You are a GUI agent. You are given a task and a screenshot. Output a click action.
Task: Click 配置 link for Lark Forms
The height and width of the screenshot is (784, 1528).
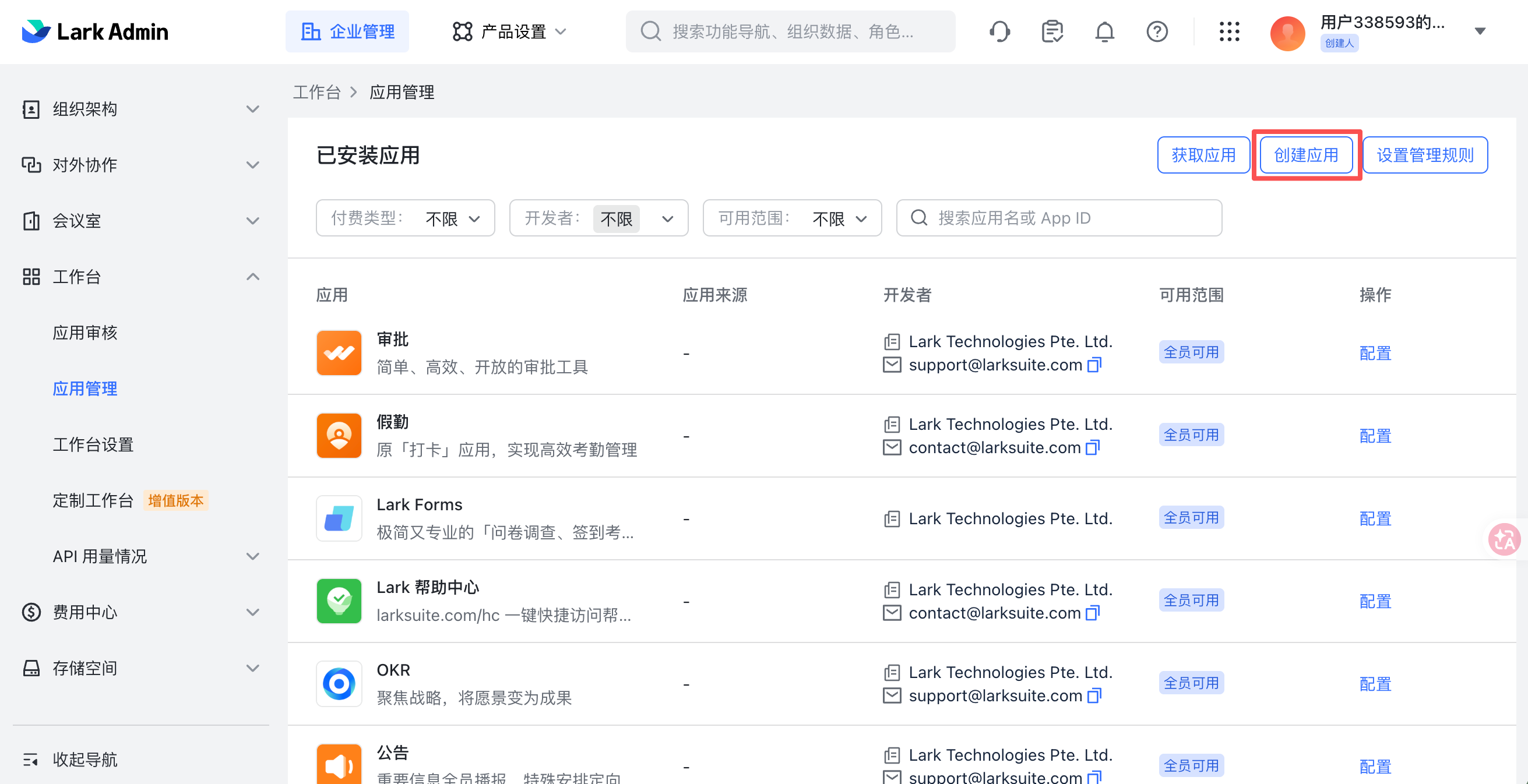[x=1374, y=518]
